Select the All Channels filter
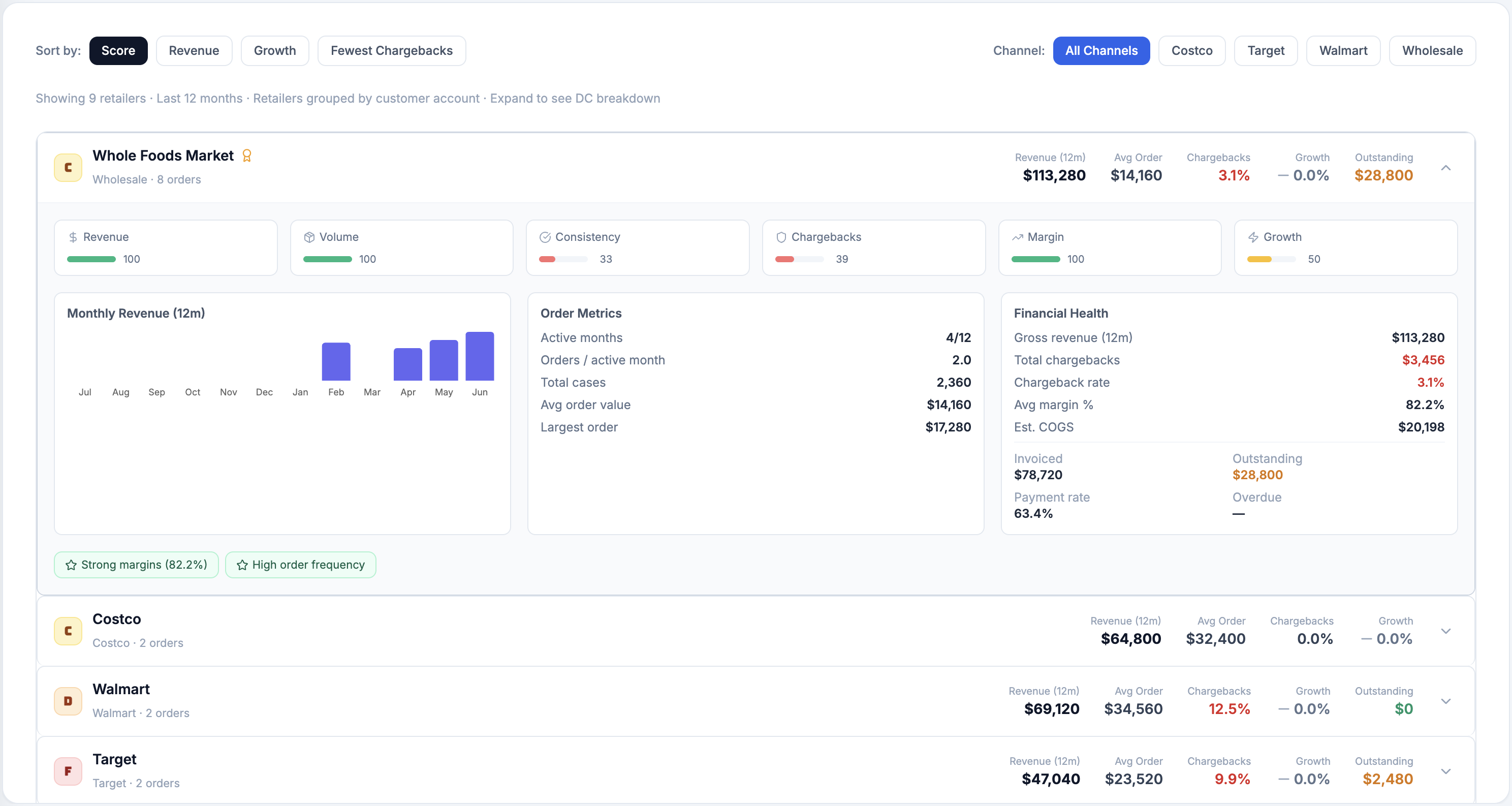 [1101, 50]
